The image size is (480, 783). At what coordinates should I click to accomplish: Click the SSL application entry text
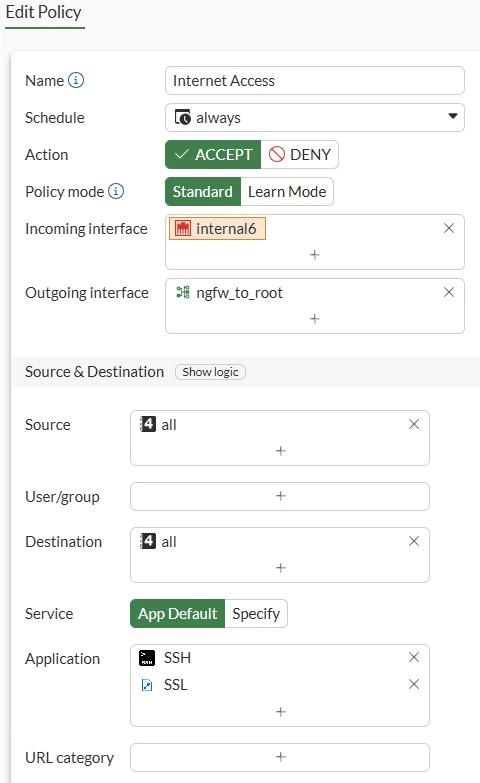pos(176,685)
